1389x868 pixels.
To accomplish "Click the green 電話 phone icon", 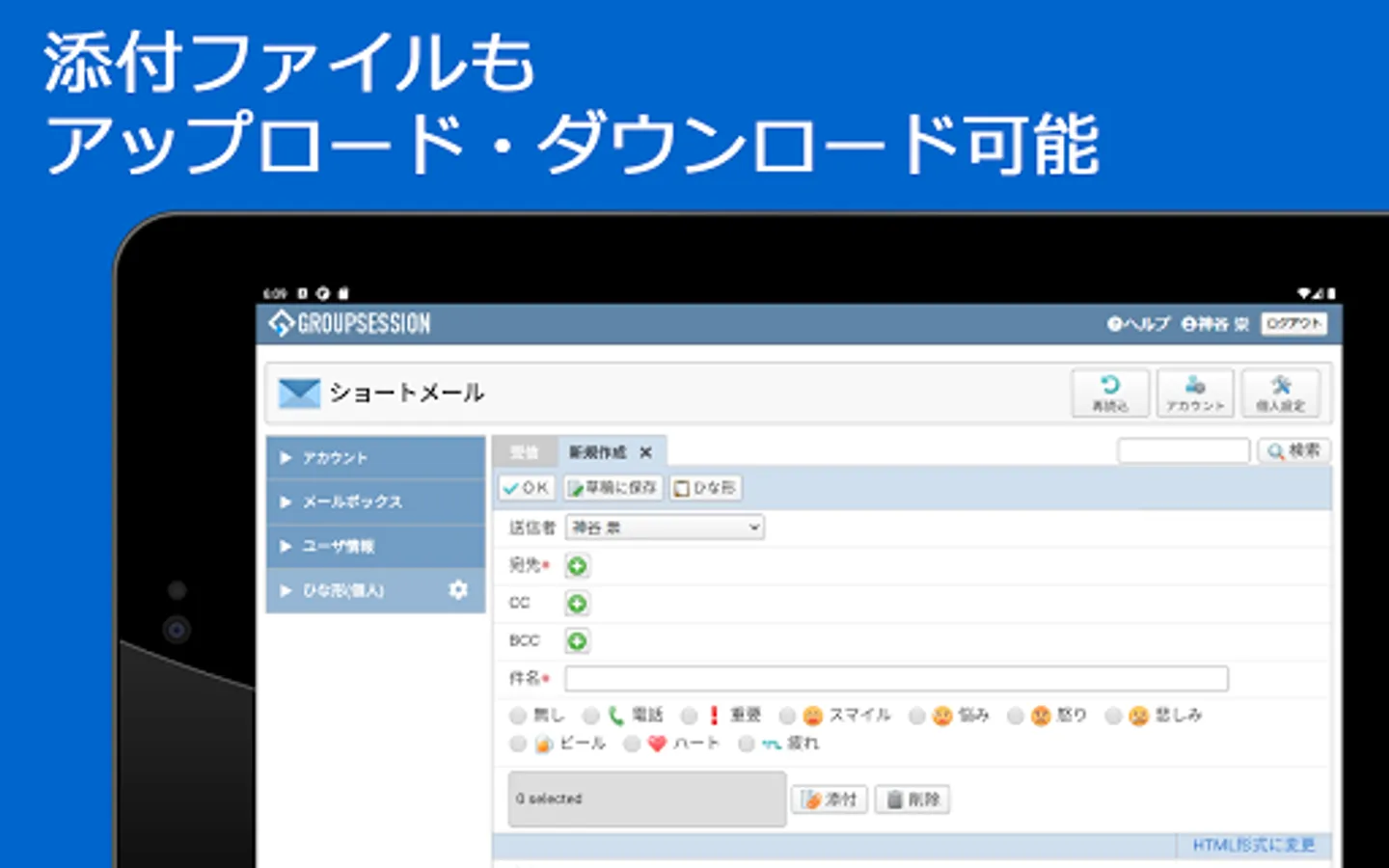I will (616, 716).
